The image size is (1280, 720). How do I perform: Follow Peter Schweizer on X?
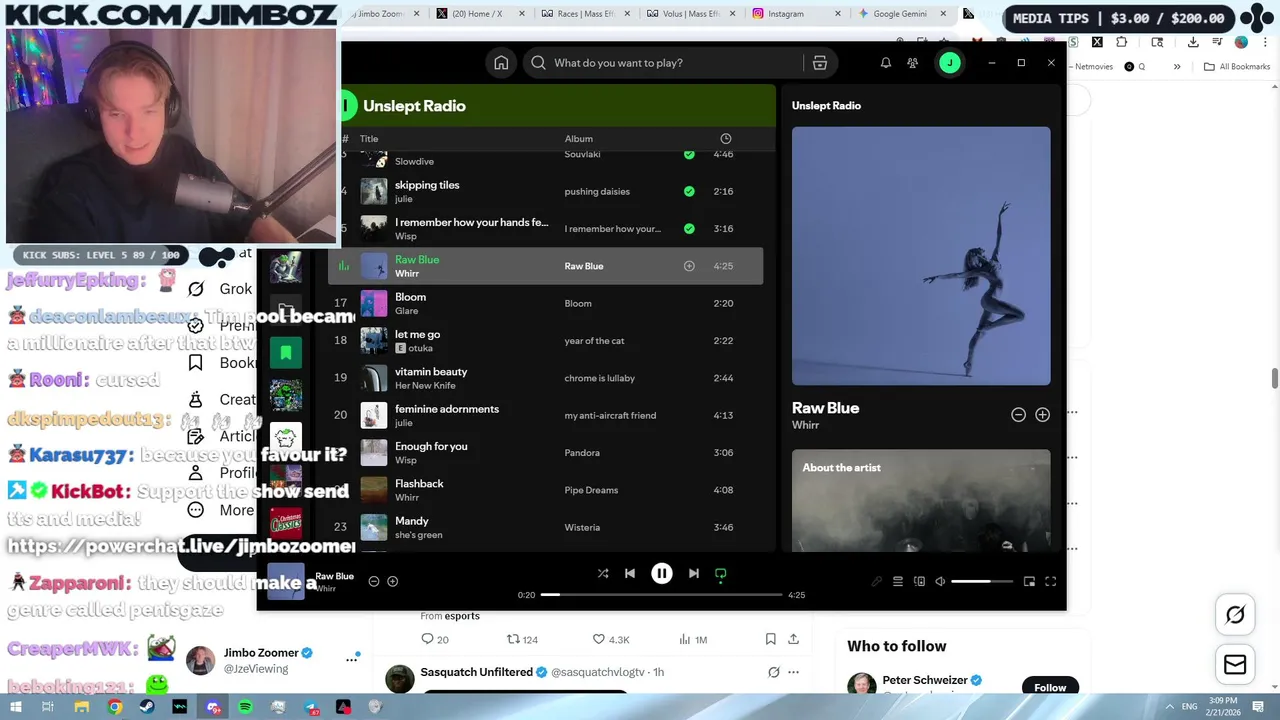coord(1050,687)
